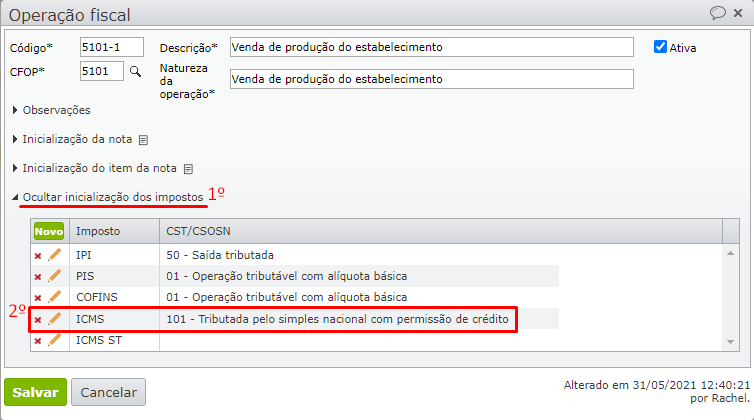754x420 pixels.
Task: Expand the Observações section
Action: (x=56, y=110)
